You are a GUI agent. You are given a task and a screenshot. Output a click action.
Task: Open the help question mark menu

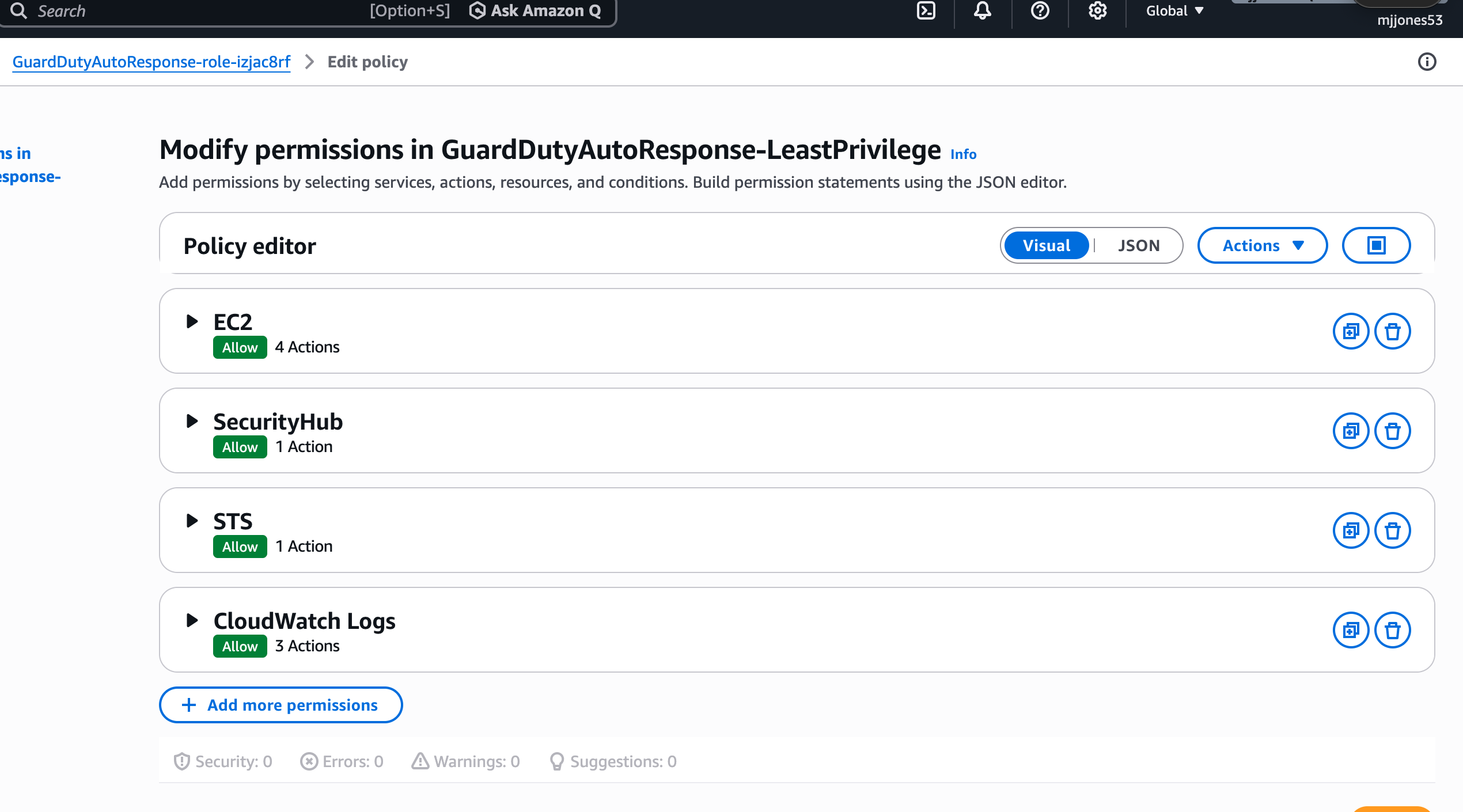pyautogui.click(x=1040, y=11)
